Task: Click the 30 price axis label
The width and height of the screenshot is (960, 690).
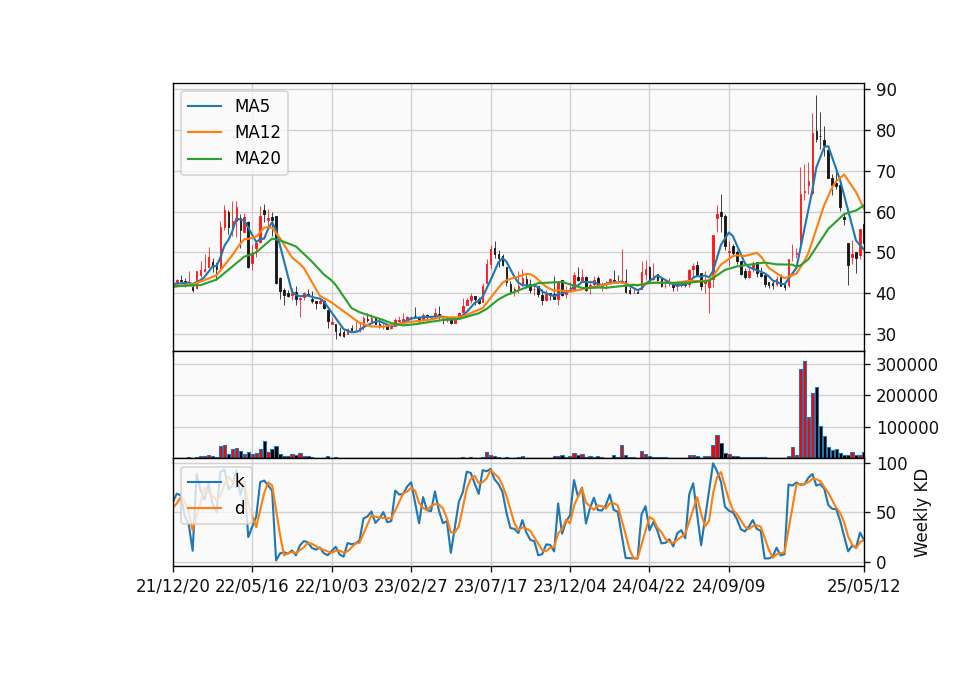Action: [x=886, y=335]
